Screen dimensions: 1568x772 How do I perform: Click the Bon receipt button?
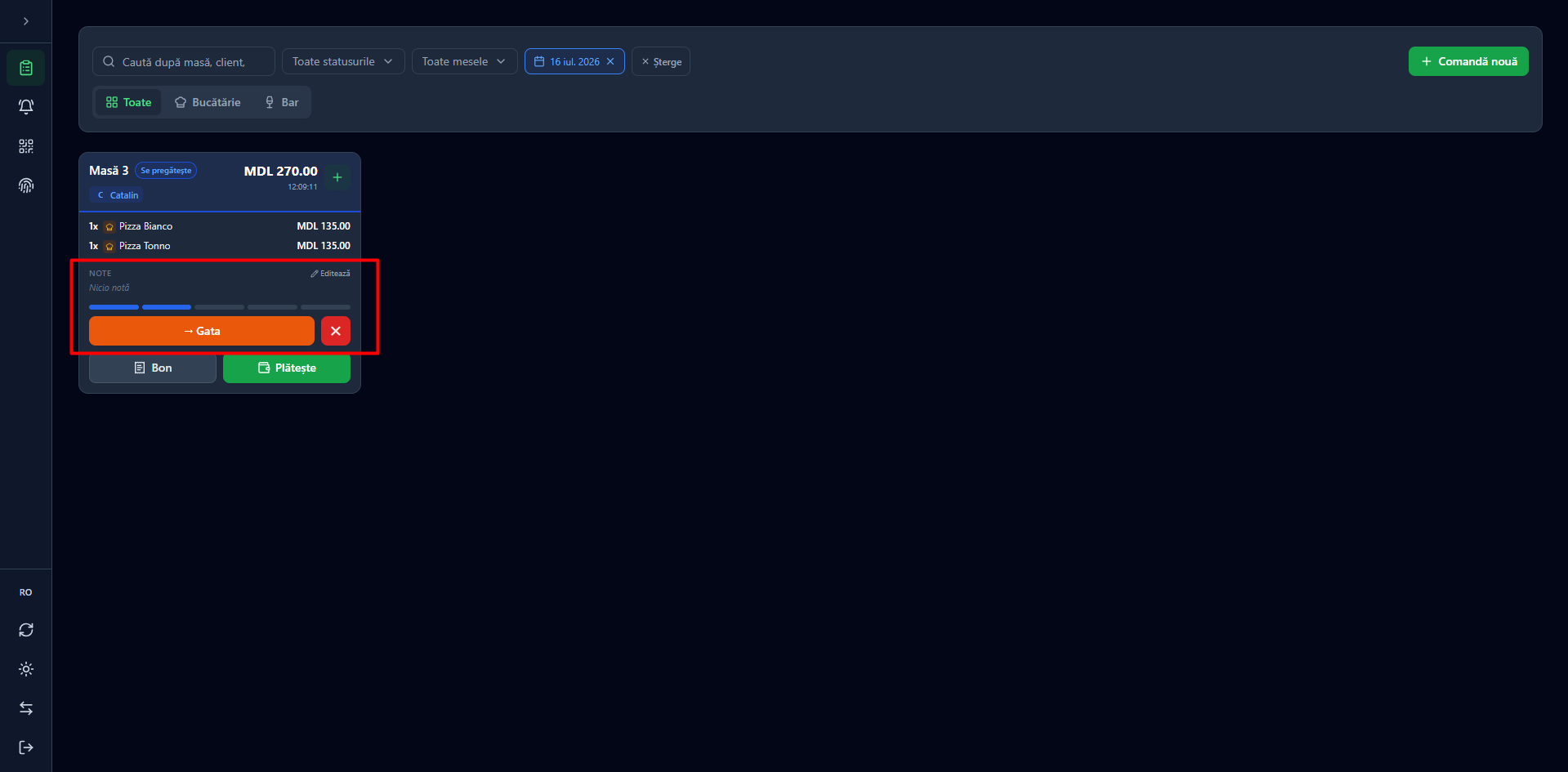pos(153,368)
